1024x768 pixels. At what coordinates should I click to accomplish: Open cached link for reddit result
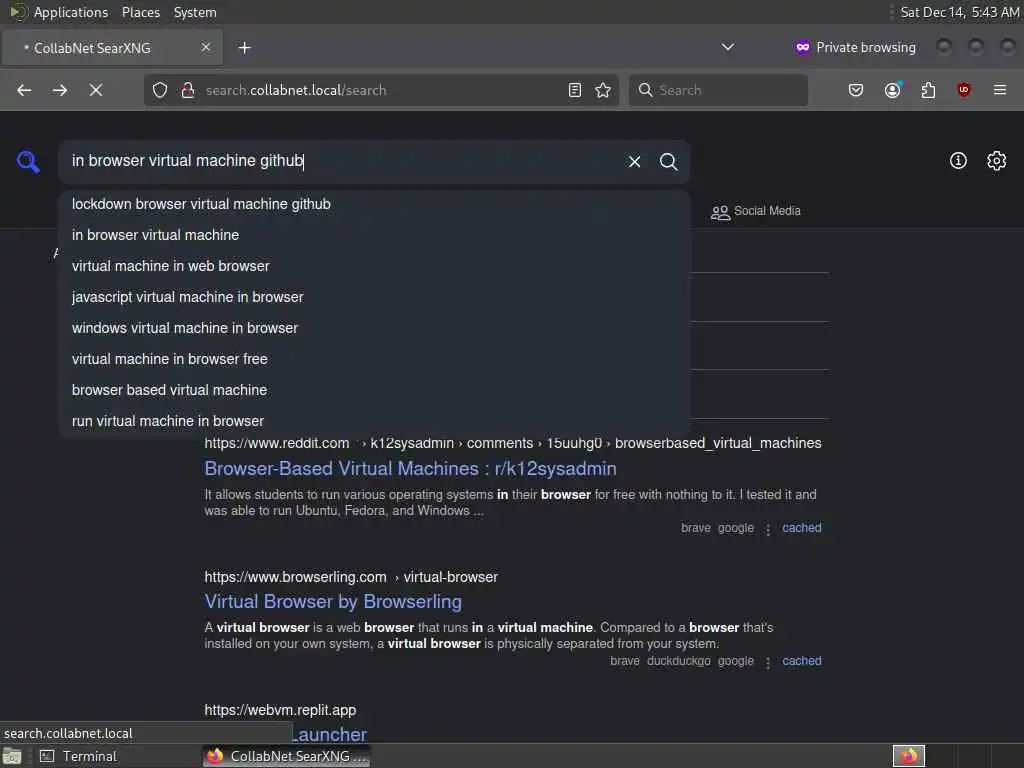801,528
